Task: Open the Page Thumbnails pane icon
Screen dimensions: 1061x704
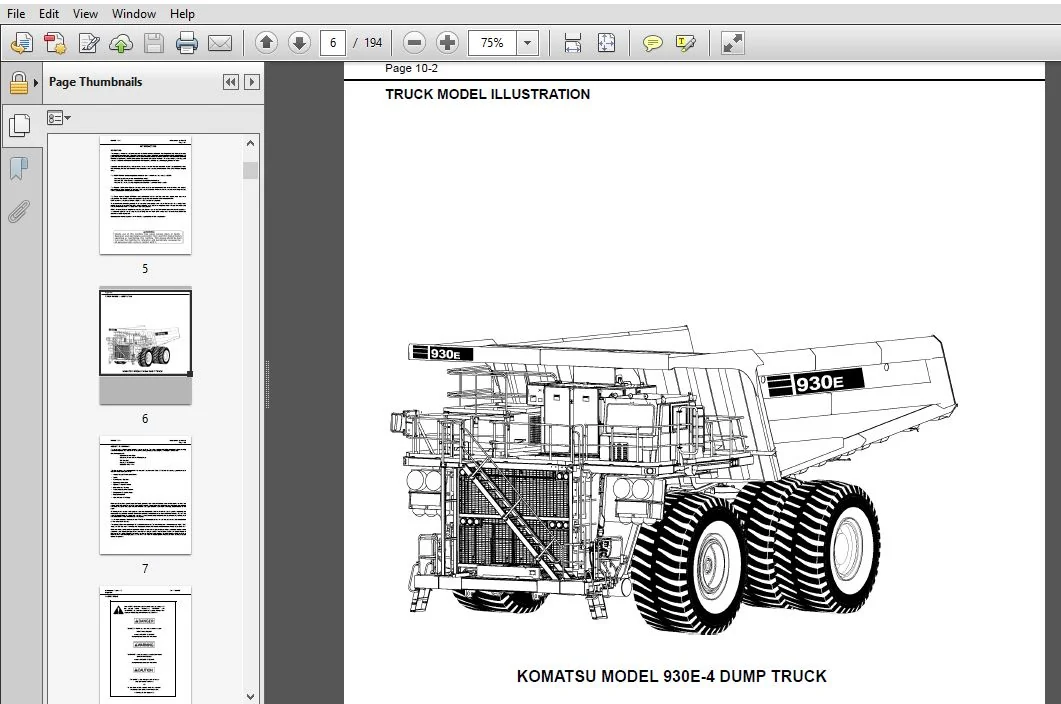Action: 20,125
